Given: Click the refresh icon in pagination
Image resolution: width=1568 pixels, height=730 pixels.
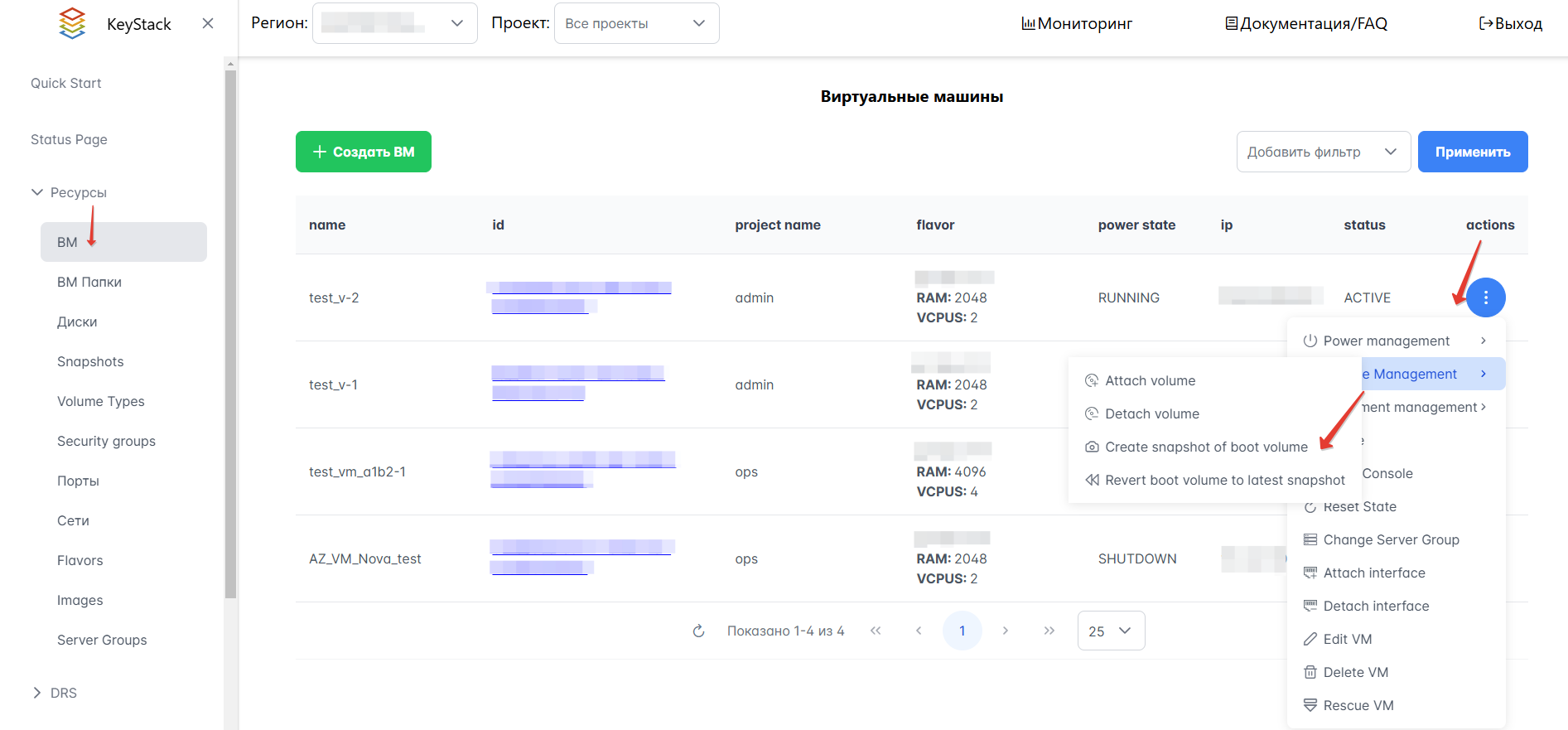Looking at the screenshot, I should 698,631.
